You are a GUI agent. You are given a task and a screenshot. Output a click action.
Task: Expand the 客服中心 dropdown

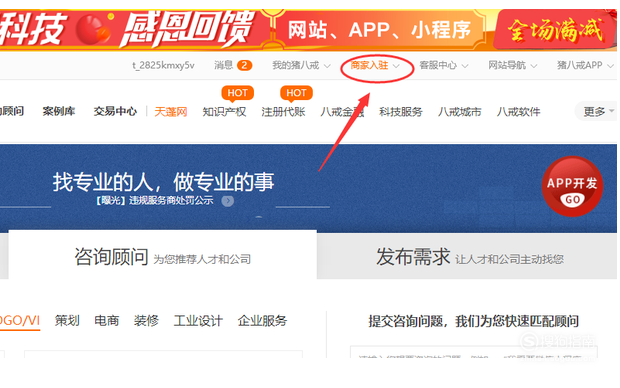[444, 65]
